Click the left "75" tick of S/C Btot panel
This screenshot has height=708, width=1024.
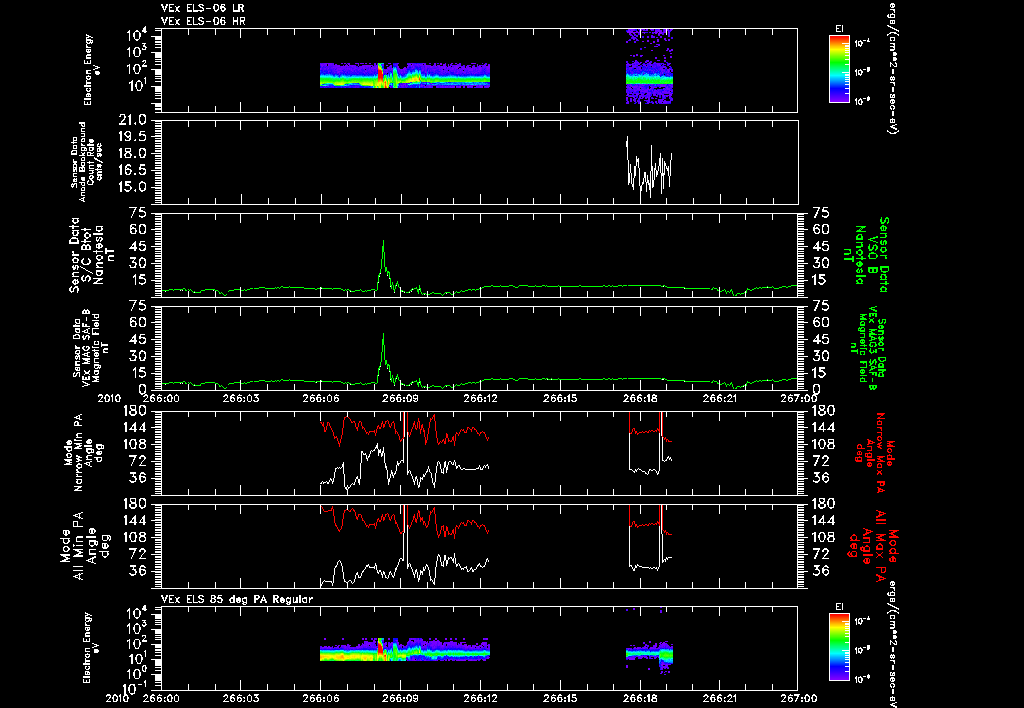138,213
